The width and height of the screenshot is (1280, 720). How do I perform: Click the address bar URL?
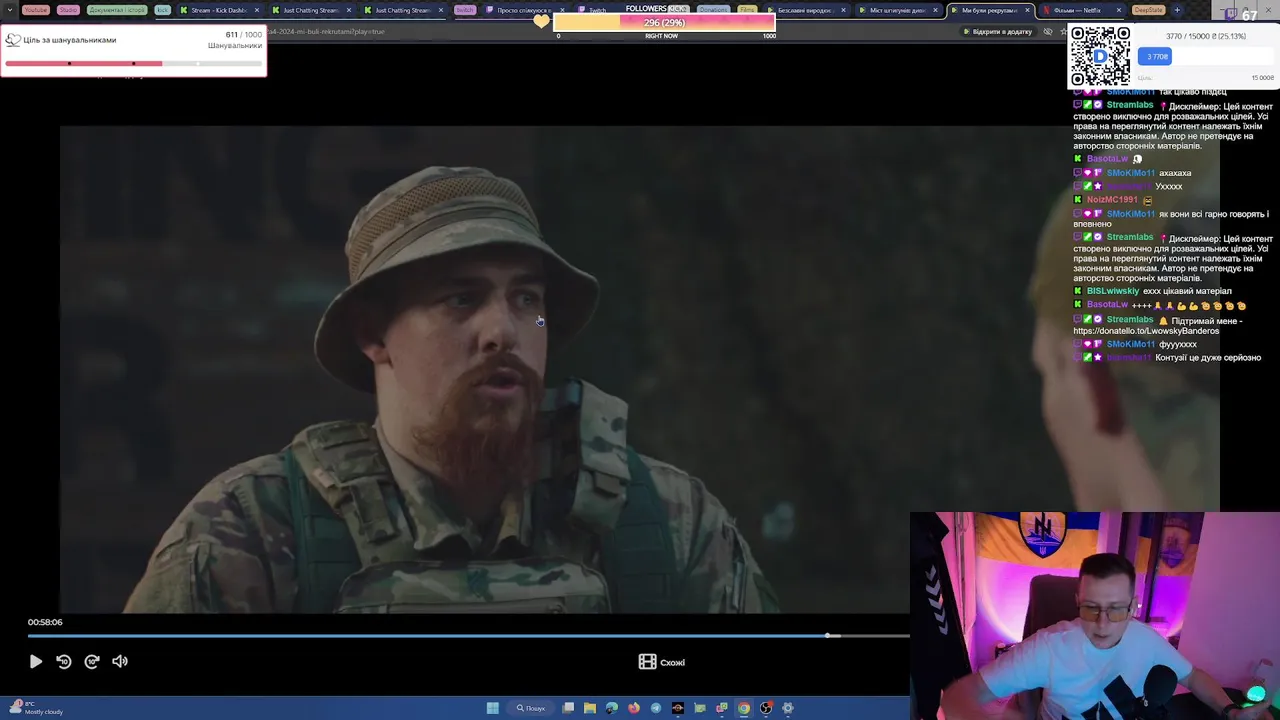326,31
